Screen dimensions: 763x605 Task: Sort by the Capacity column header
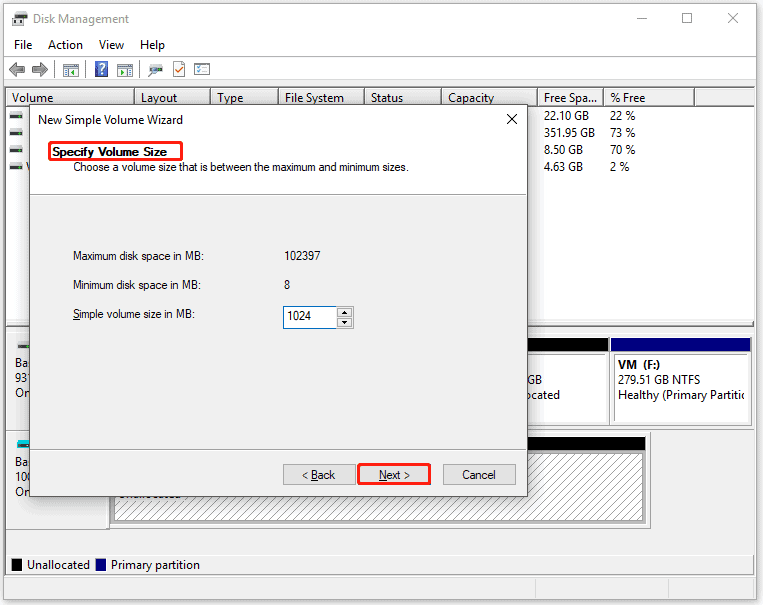490,97
